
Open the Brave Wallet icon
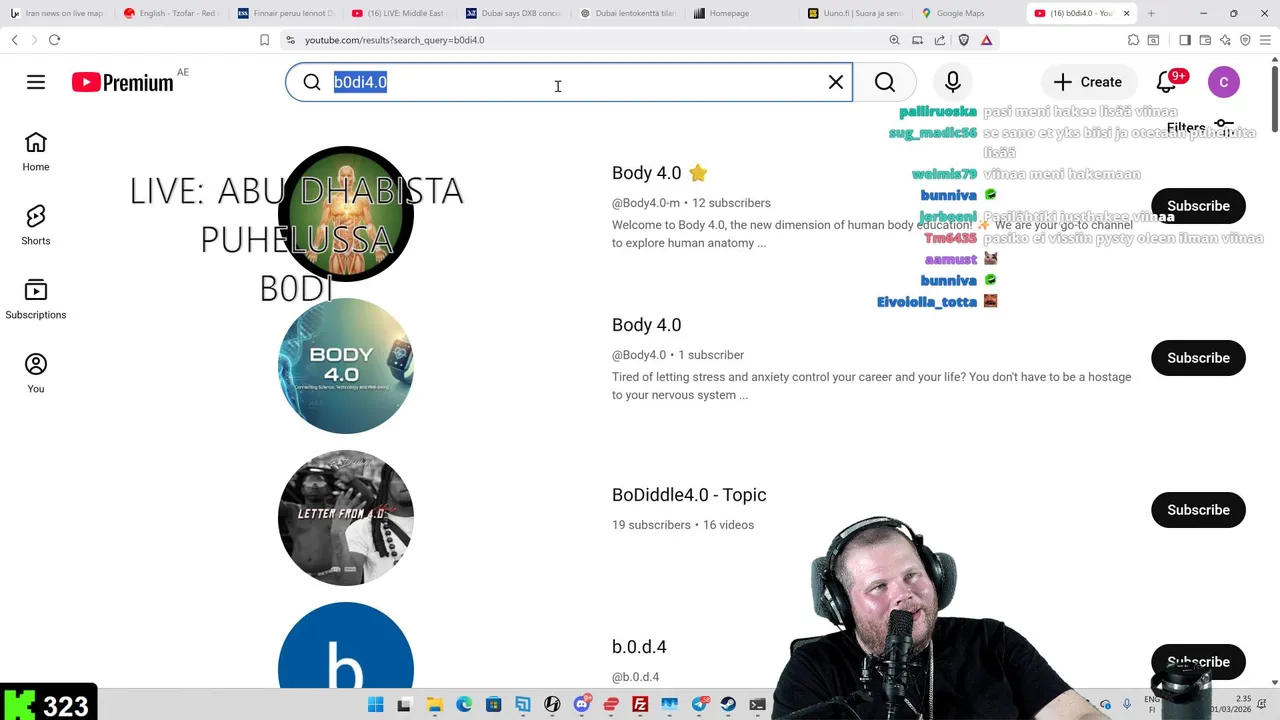tap(1205, 40)
